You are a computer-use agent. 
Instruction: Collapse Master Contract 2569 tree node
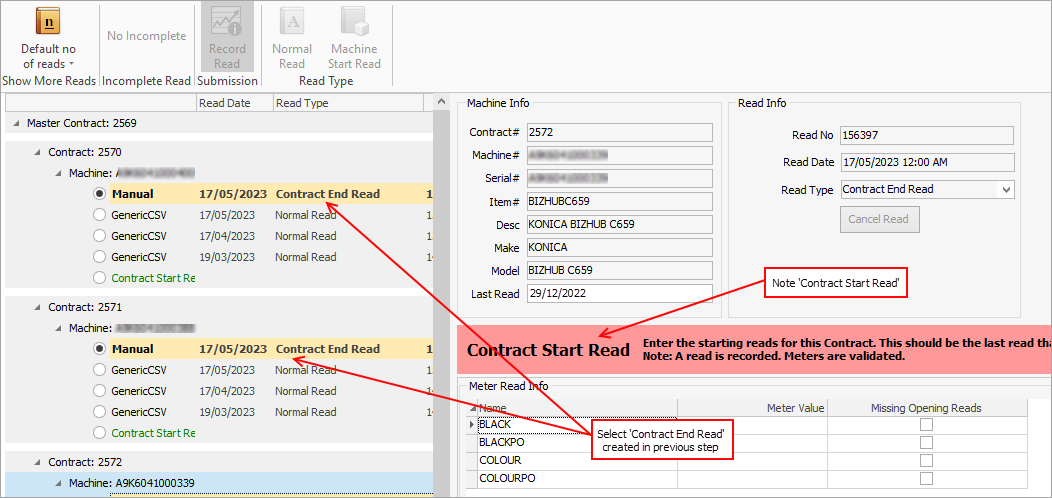tap(16, 123)
